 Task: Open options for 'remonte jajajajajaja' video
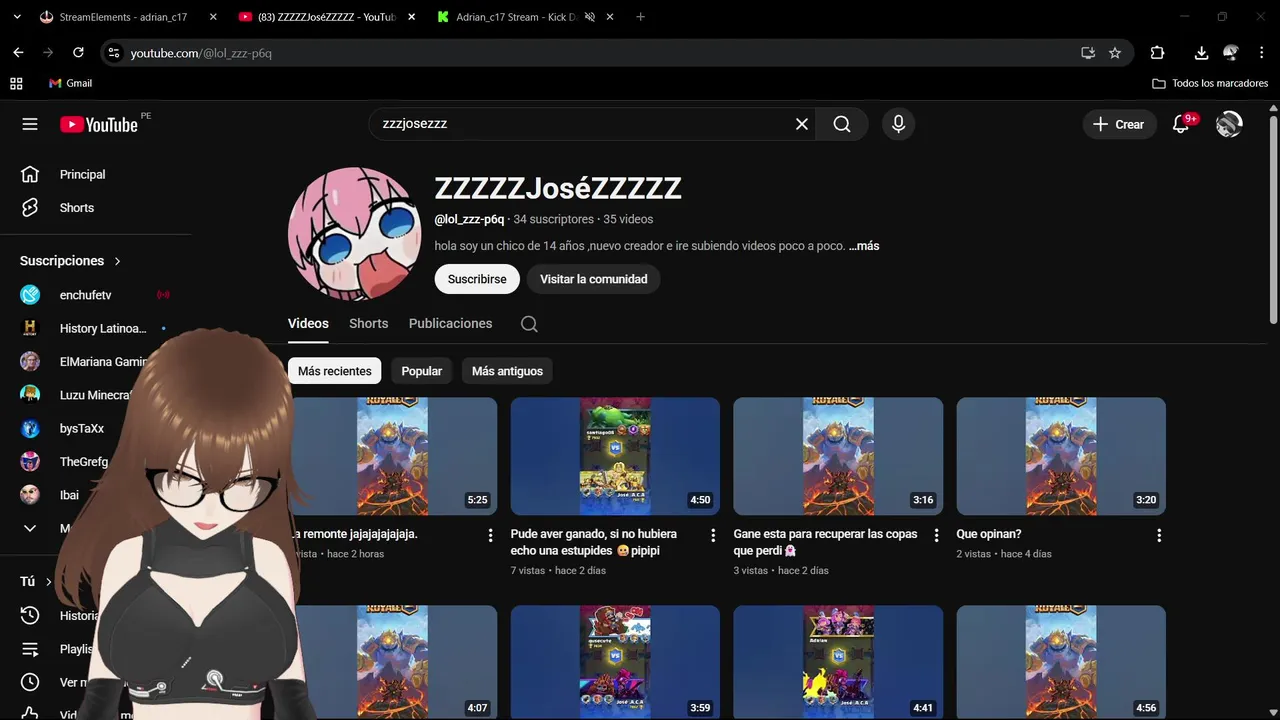click(x=490, y=536)
